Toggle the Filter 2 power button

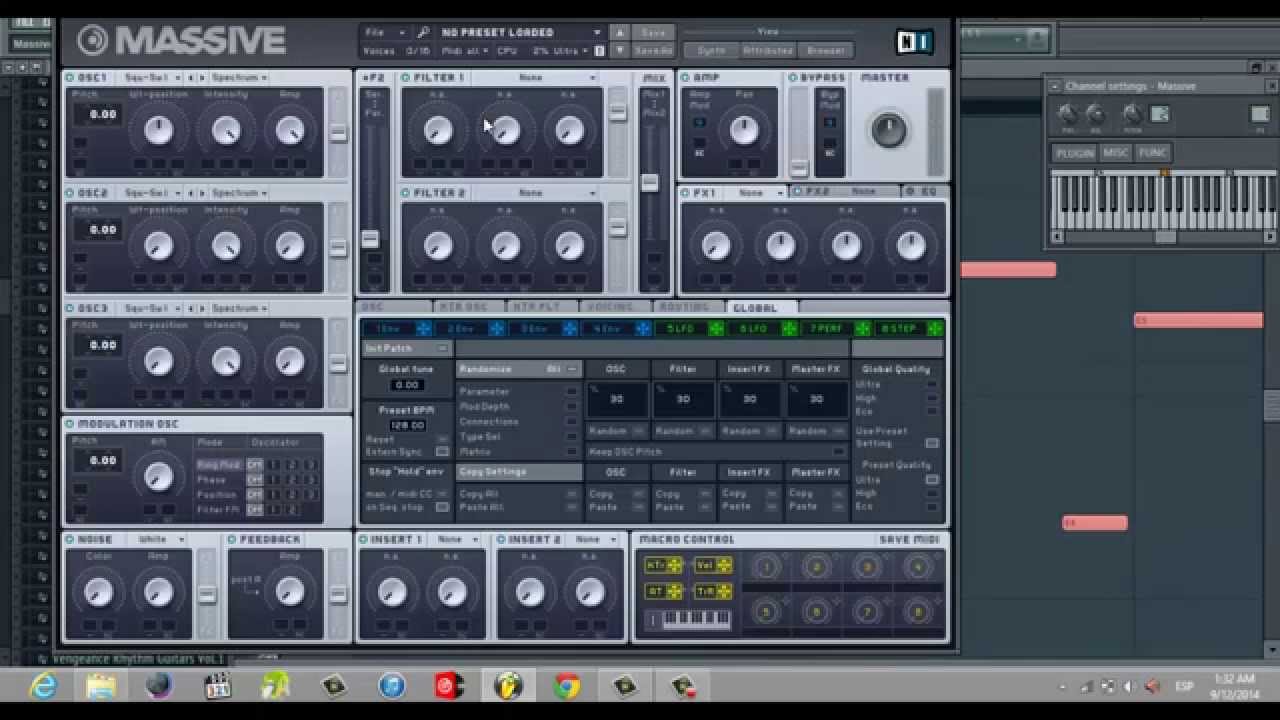[406, 193]
